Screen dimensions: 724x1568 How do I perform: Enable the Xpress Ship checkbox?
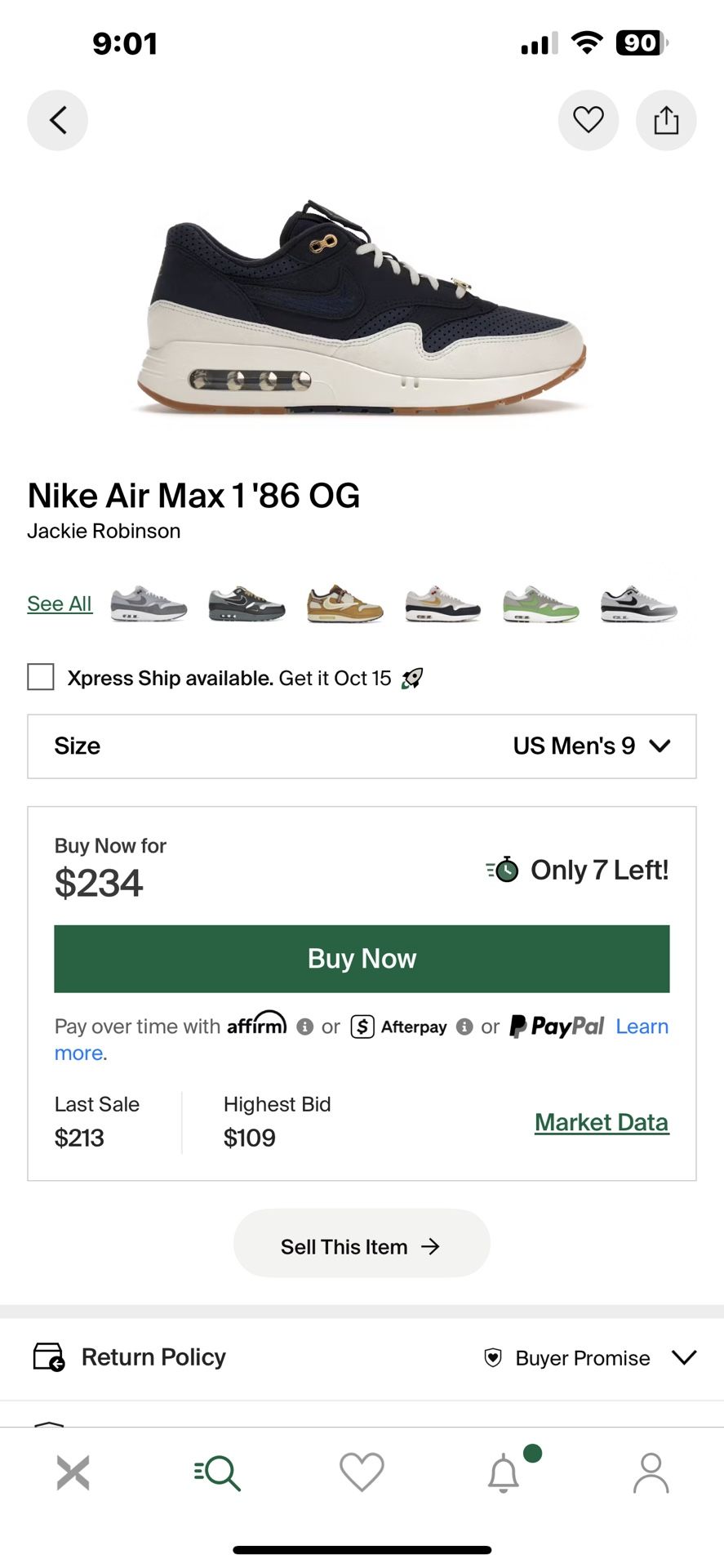tap(41, 677)
